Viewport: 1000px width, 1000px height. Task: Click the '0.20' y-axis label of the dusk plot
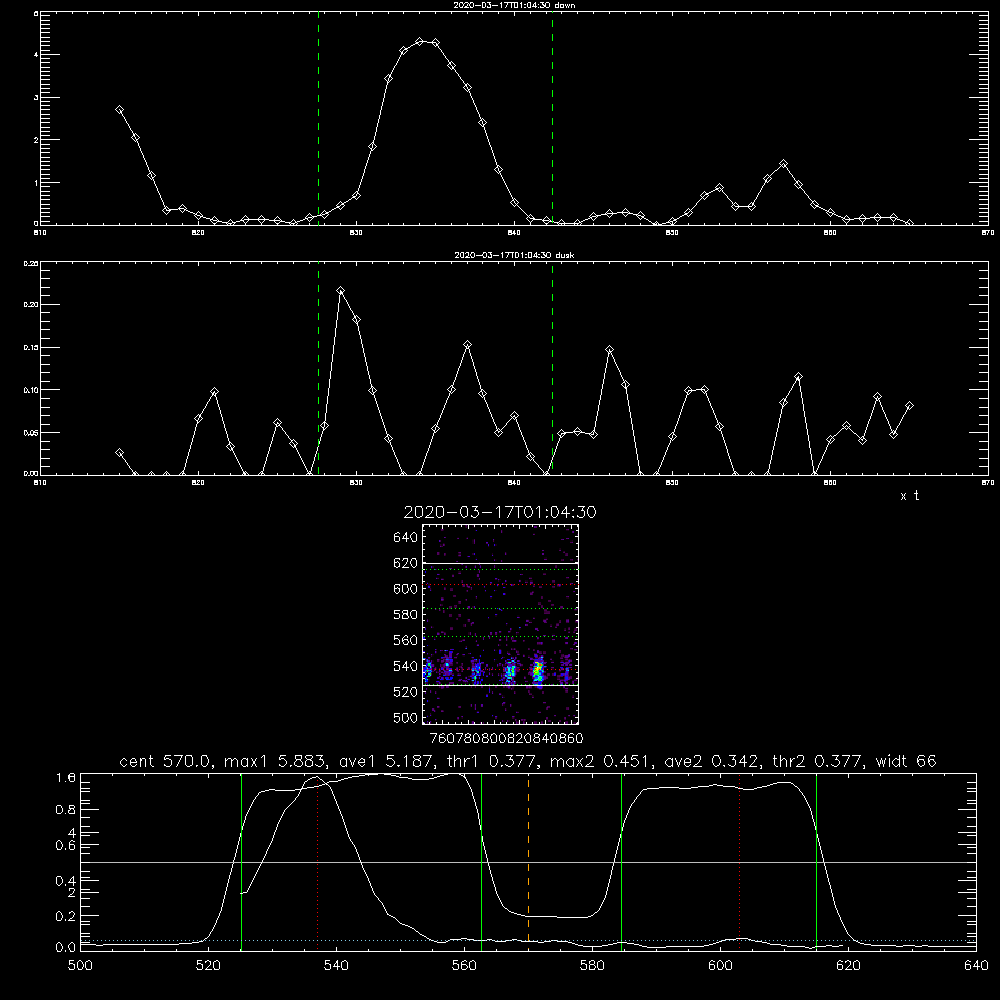point(31,304)
